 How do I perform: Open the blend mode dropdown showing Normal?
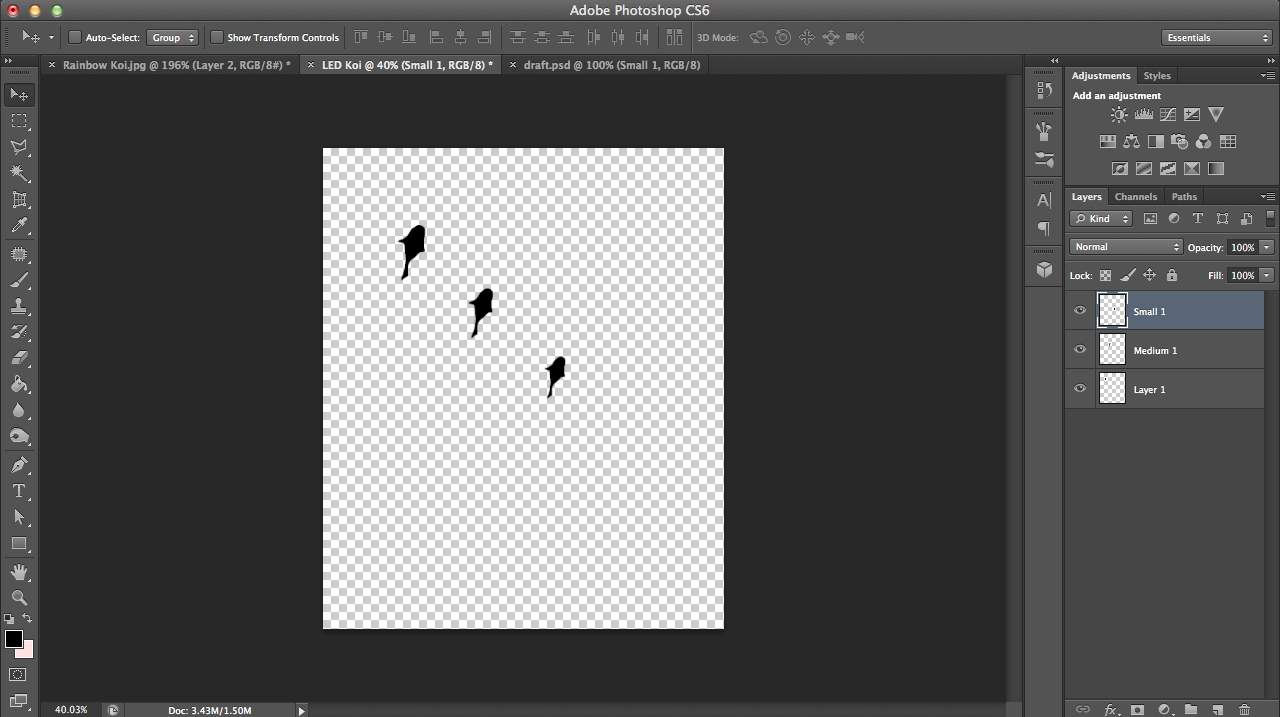coord(1125,246)
